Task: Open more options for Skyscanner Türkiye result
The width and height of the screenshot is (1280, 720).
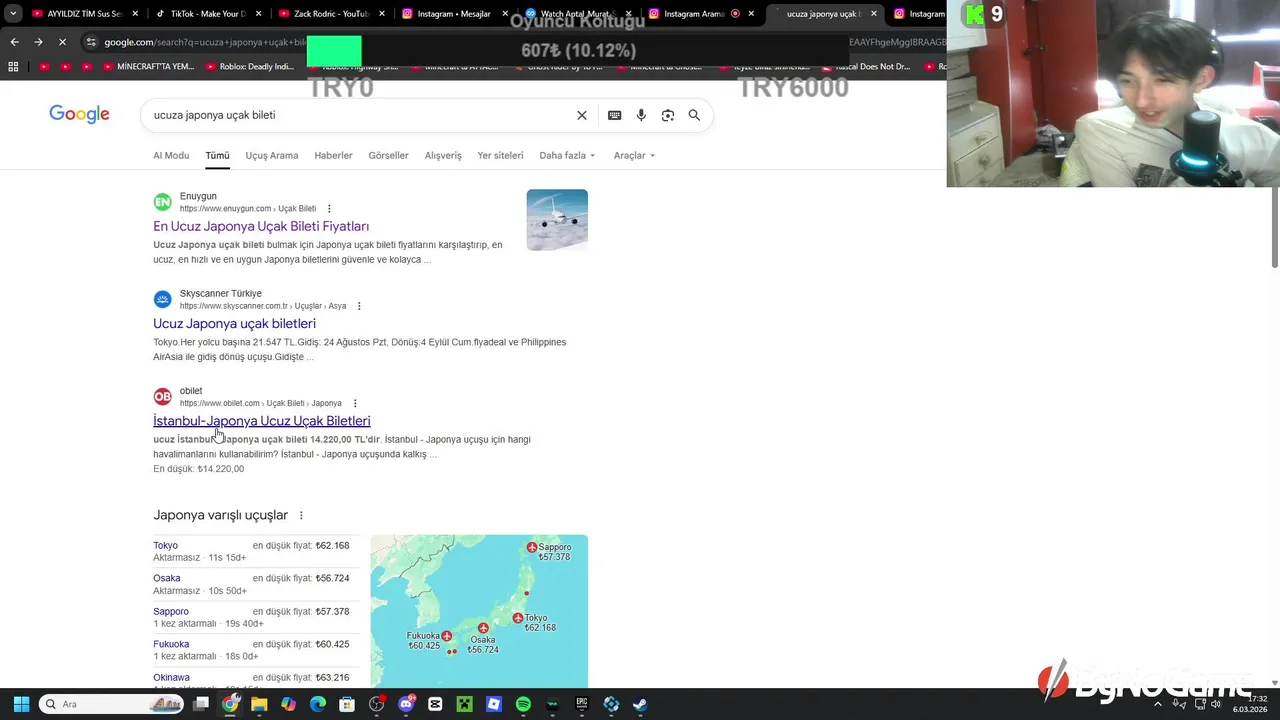Action: [359, 306]
